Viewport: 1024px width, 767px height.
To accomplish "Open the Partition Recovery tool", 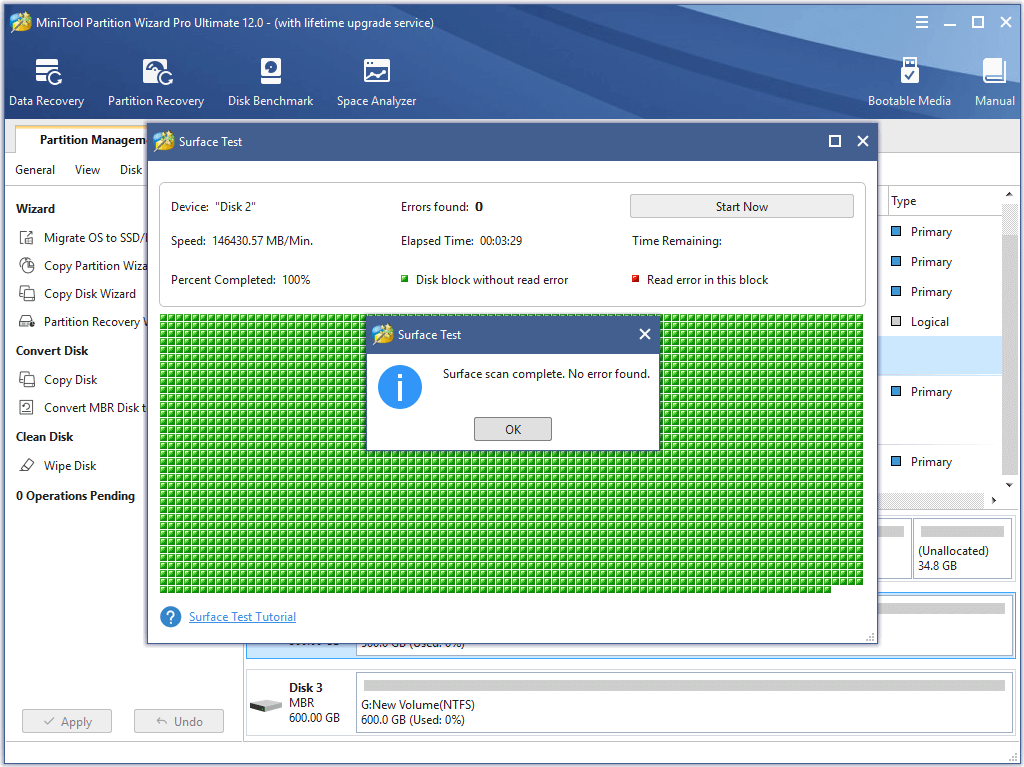I will tap(156, 80).
